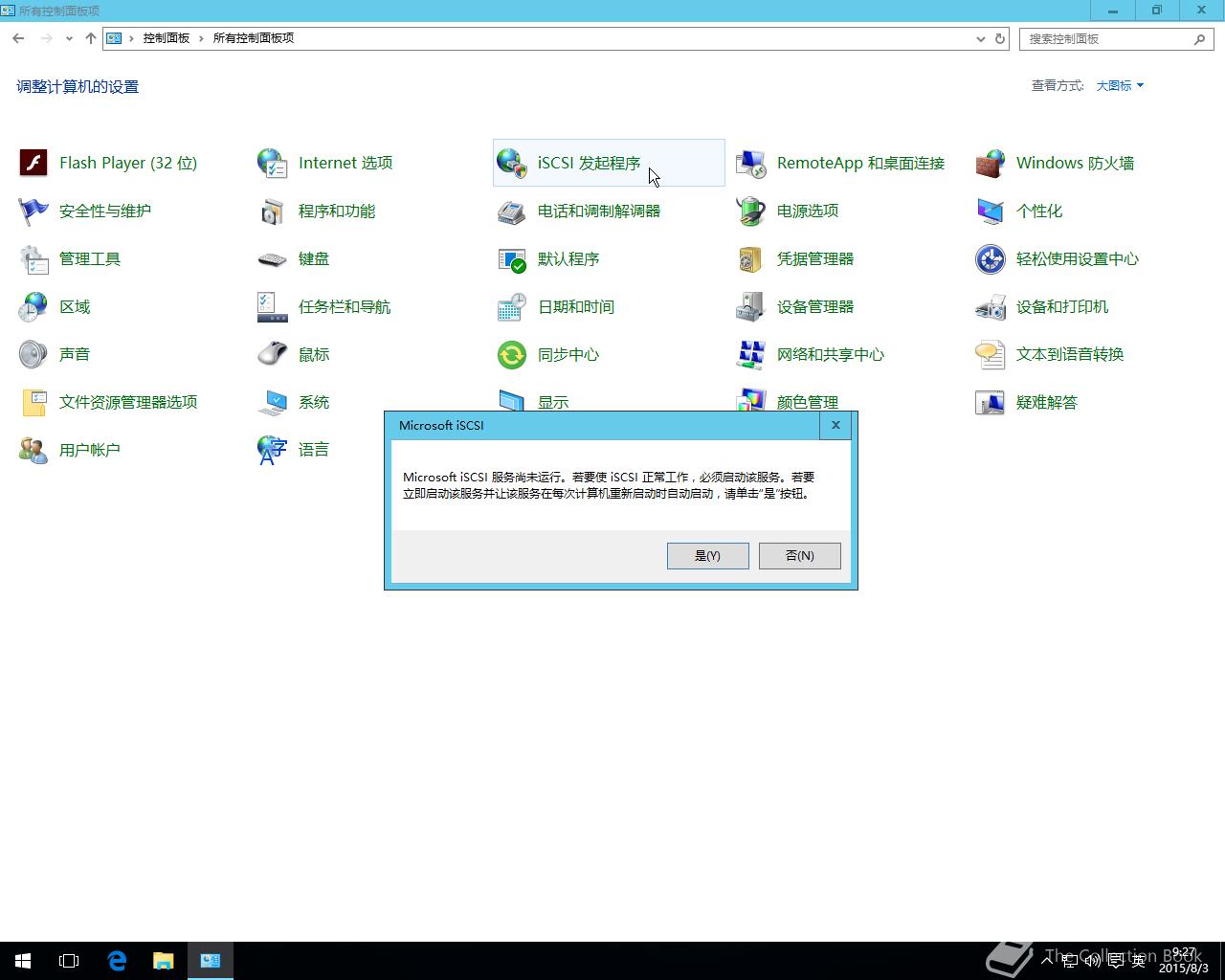
Task: Open the 用户帐户 icon
Action: [33, 450]
